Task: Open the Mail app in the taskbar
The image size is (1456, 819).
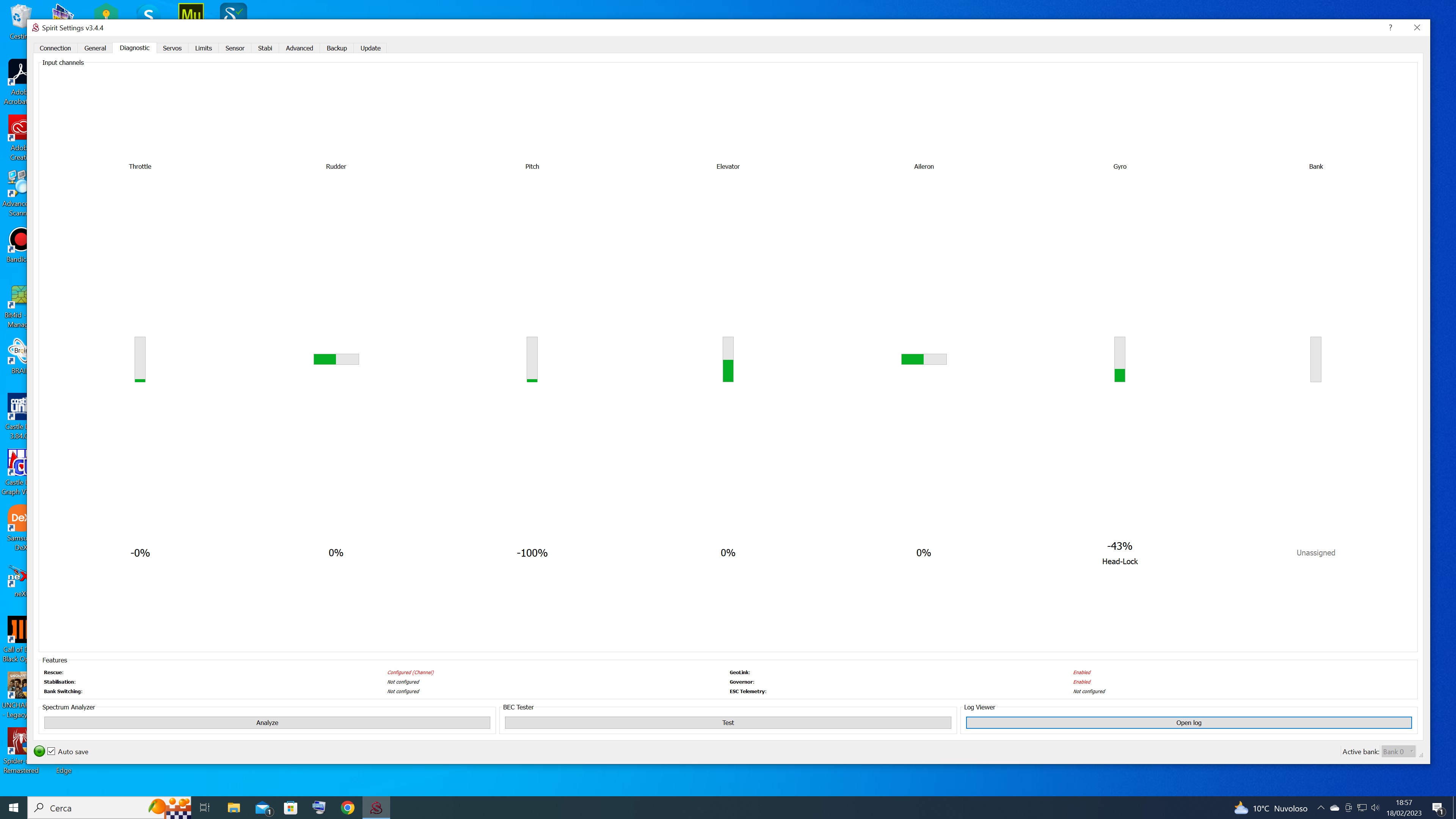Action: tap(263, 808)
